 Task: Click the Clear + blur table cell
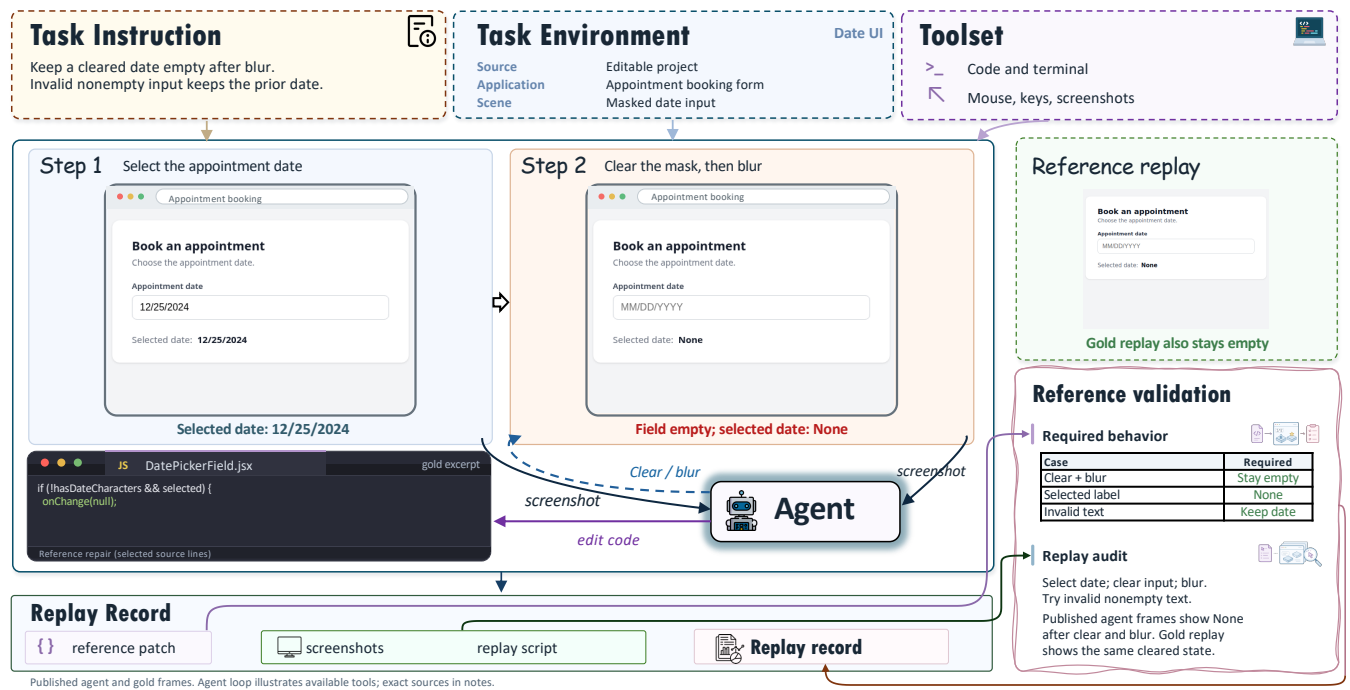1132,478
